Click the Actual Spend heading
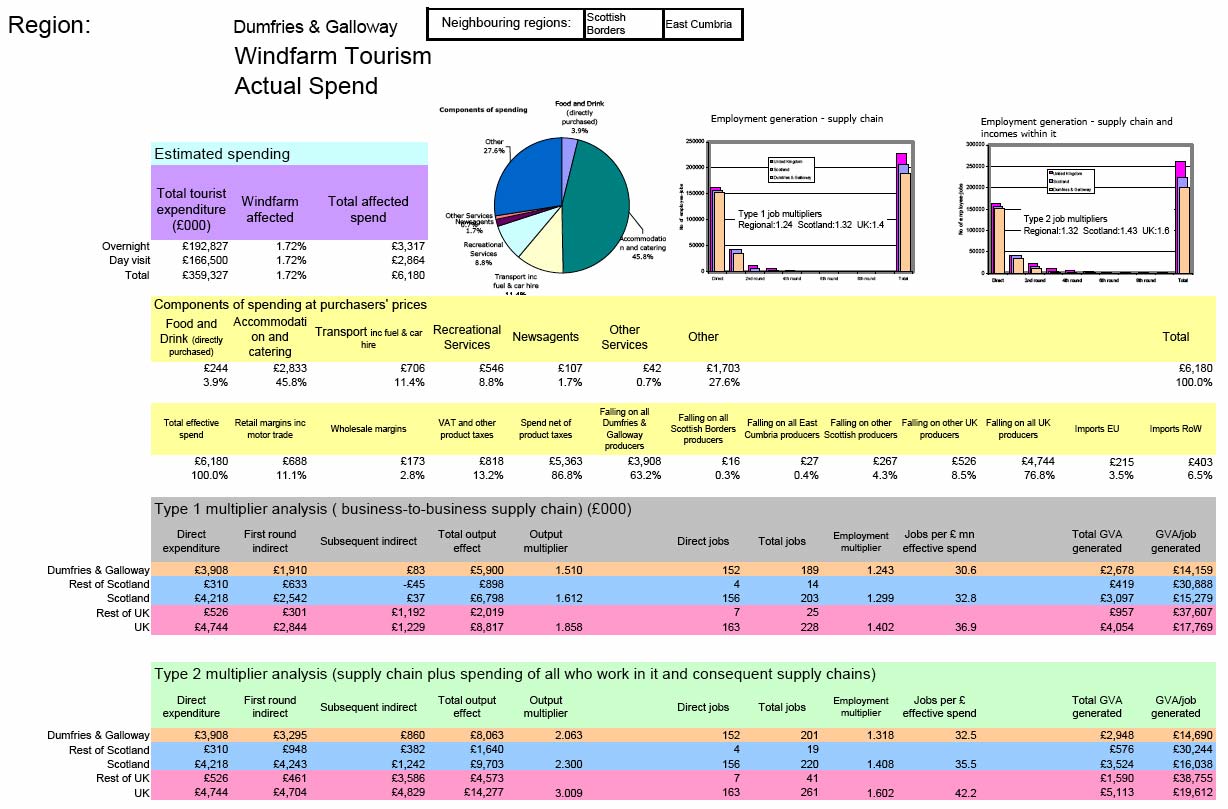Viewport: 1228px width, 809px height. [x=306, y=86]
